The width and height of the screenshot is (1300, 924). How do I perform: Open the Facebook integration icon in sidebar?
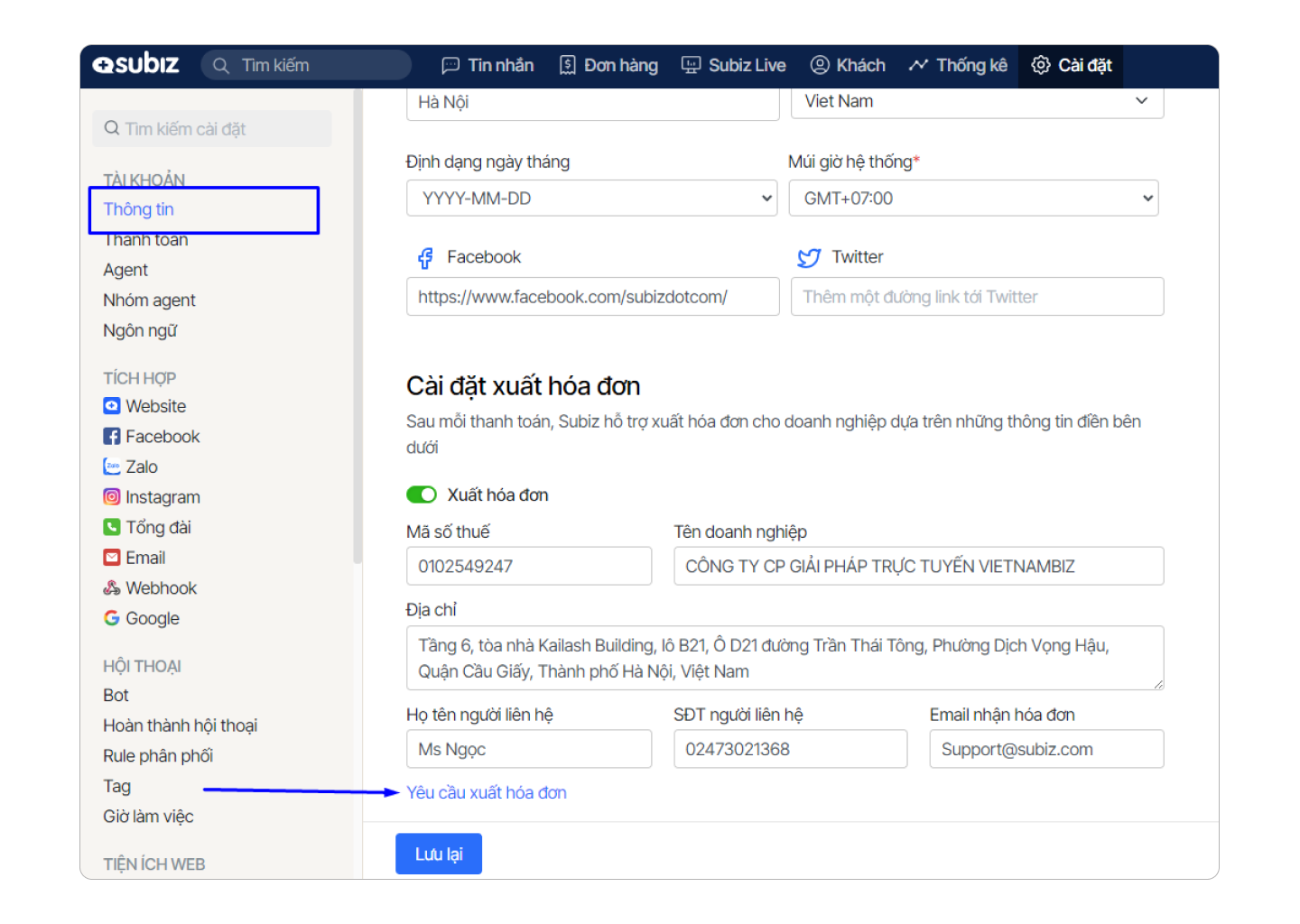pos(111,437)
